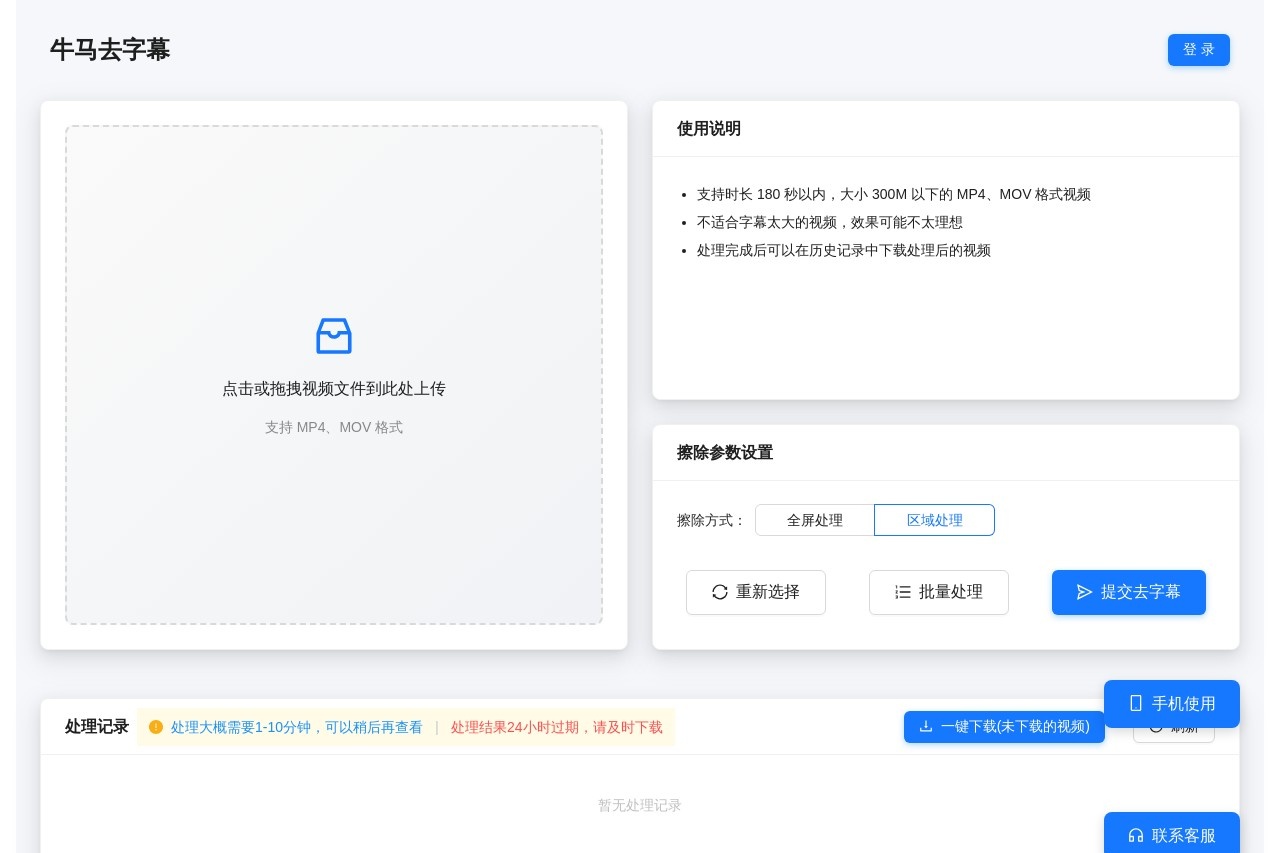Viewport: 1280px width, 853px height.
Task: Click the send arrow icon on 提交去字幕
Action: pos(1084,592)
